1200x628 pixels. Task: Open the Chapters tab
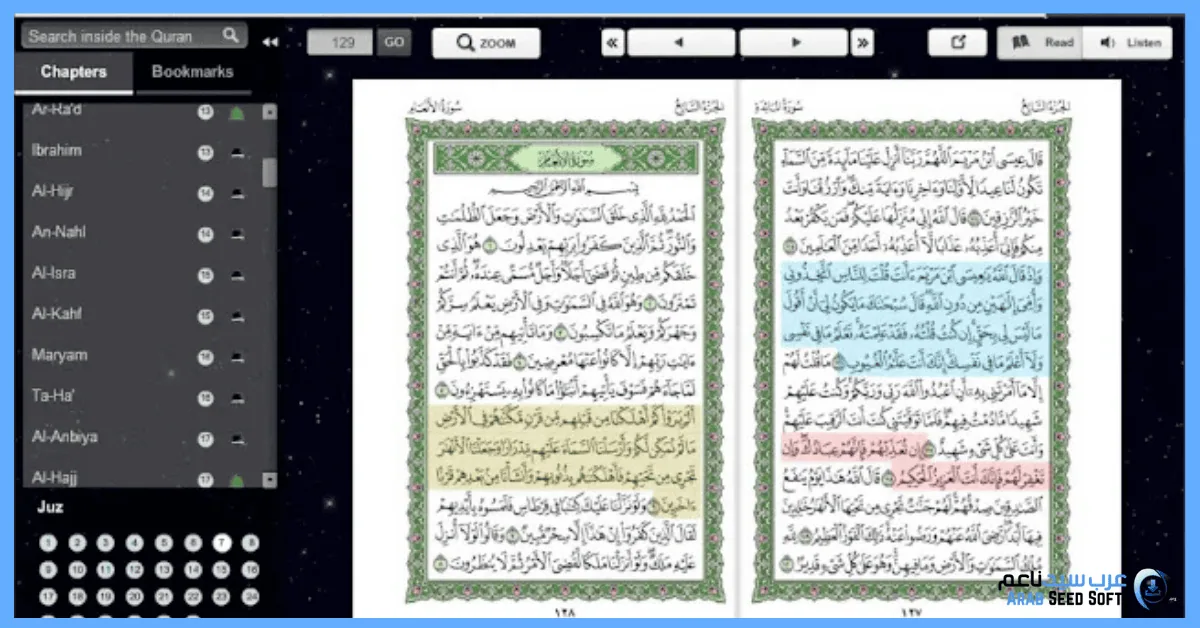(74, 72)
